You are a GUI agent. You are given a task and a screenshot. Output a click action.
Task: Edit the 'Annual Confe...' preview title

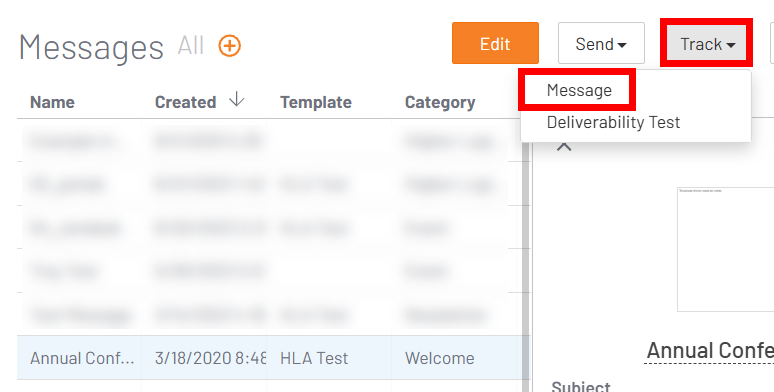(x=710, y=351)
